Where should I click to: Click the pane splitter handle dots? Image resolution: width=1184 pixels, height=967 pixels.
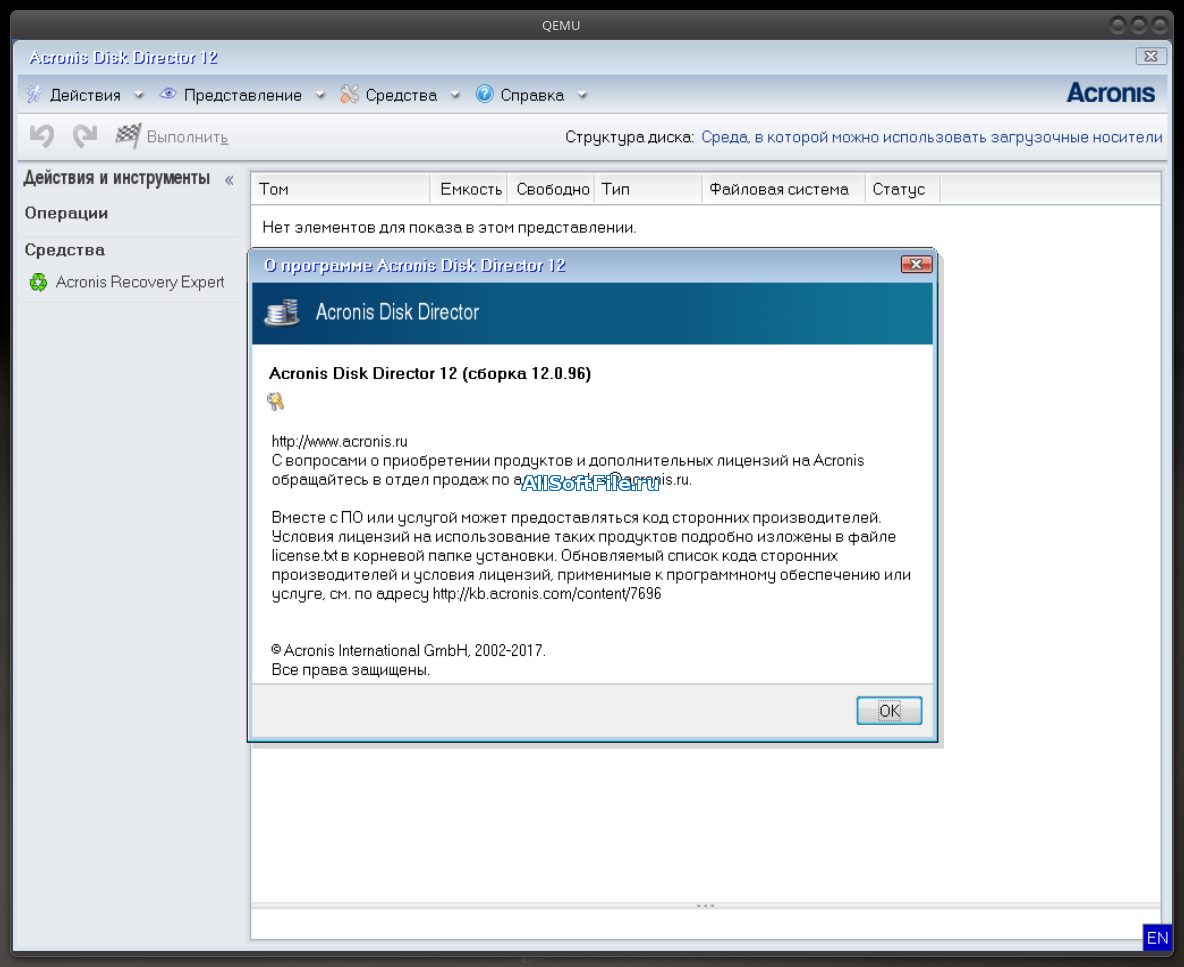[x=705, y=906]
